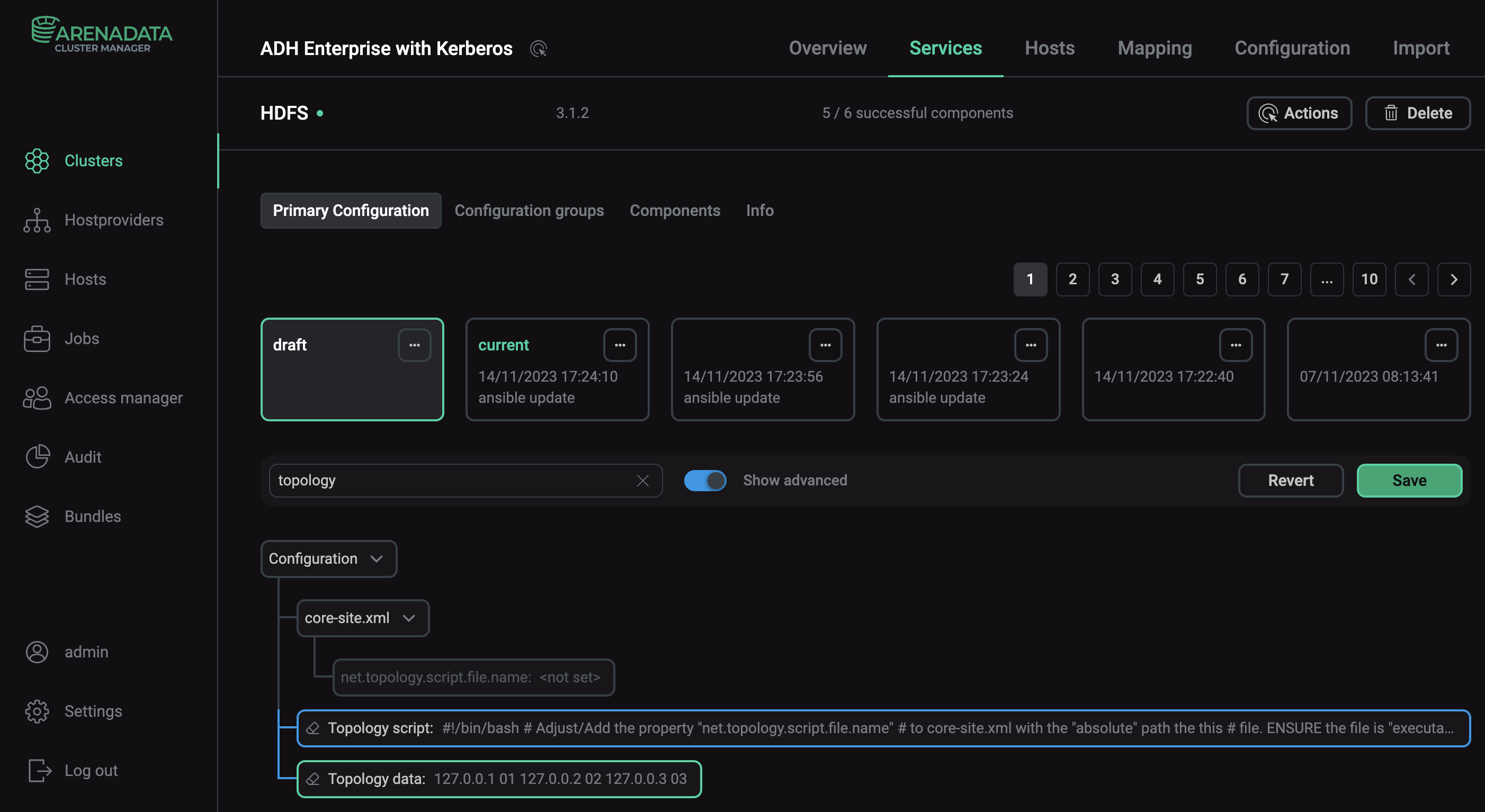Select the Primary Configuration tab

pyautogui.click(x=351, y=211)
